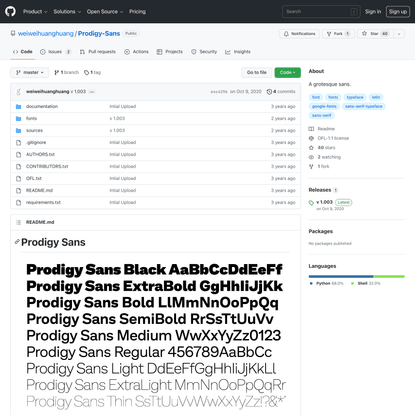This screenshot has height=415, width=415.
Task: Focus the Search input field
Action: pyautogui.click(x=321, y=11)
